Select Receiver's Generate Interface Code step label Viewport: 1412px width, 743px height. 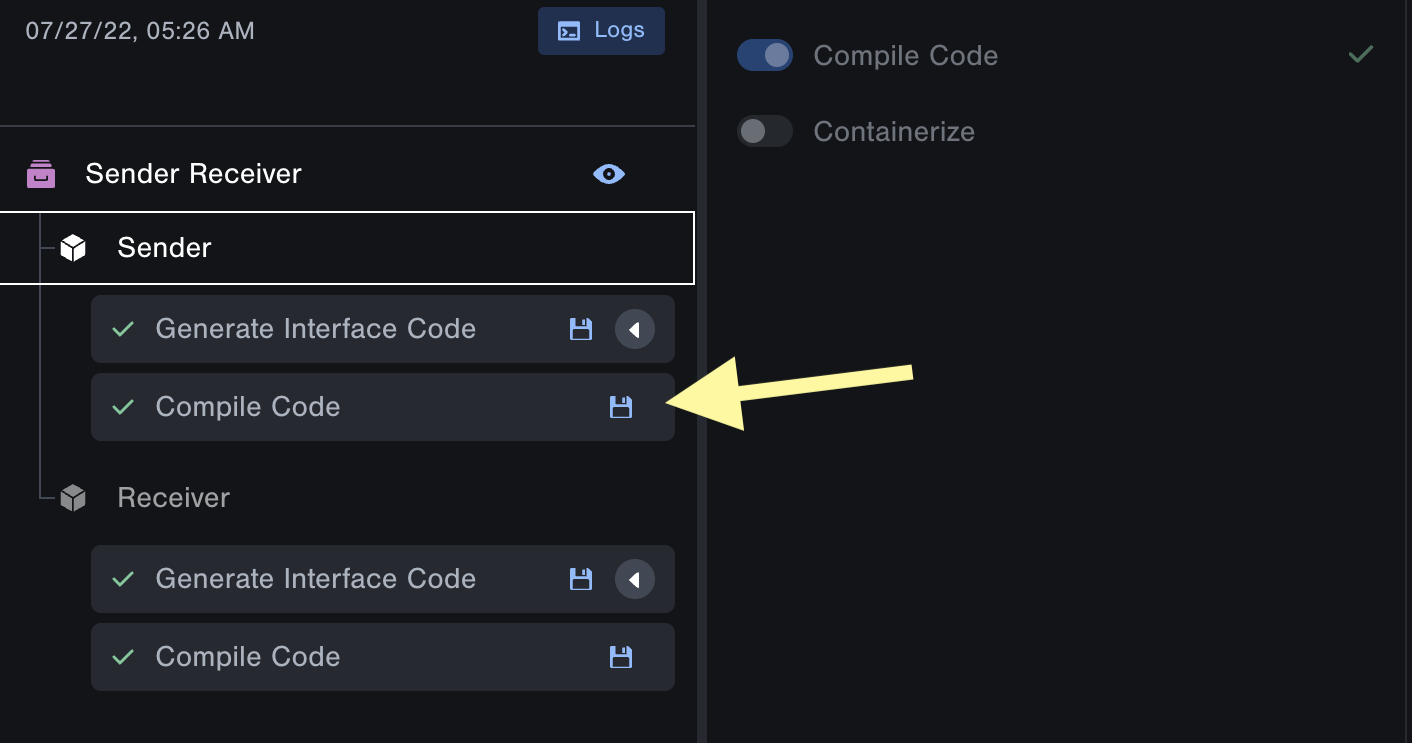(x=315, y=579)
